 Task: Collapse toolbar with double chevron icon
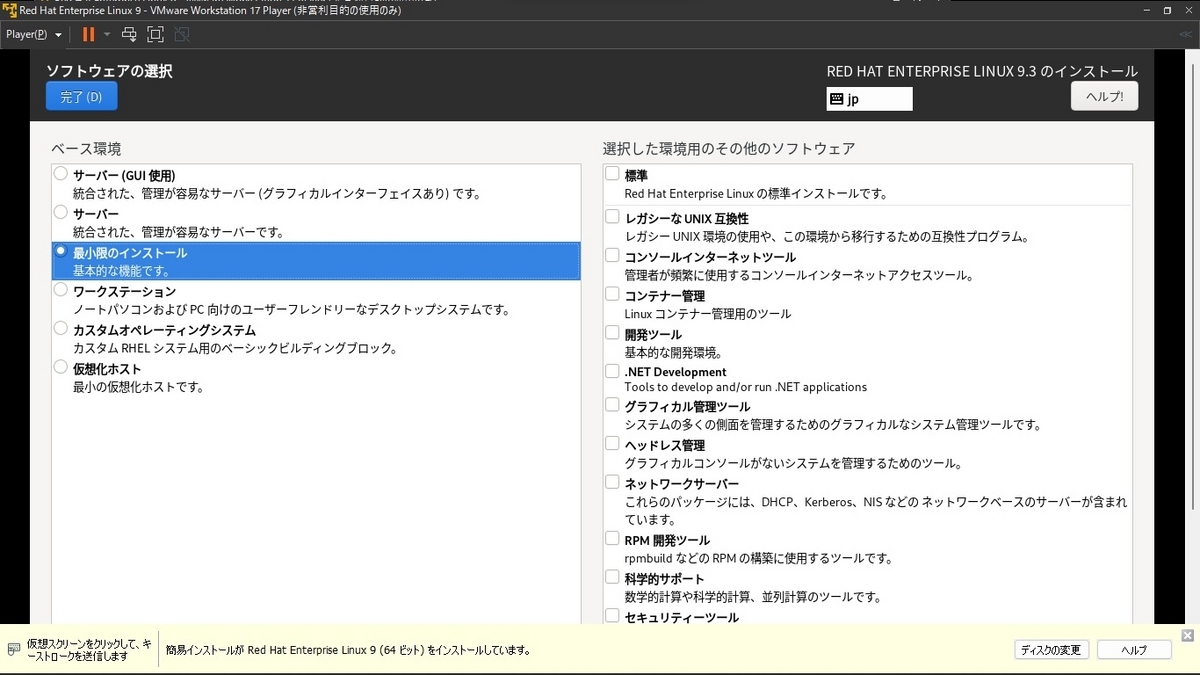1185,34
